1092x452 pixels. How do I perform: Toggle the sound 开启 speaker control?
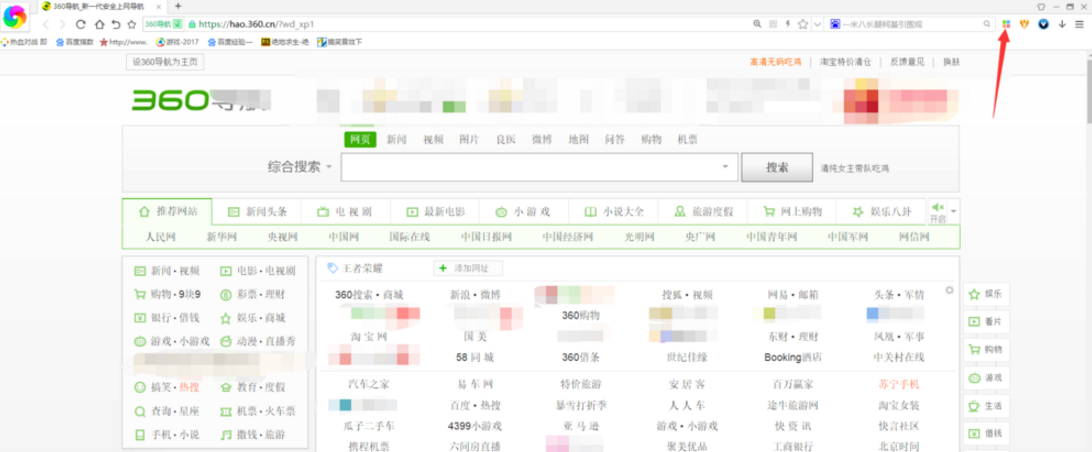(x=937, y=212)
